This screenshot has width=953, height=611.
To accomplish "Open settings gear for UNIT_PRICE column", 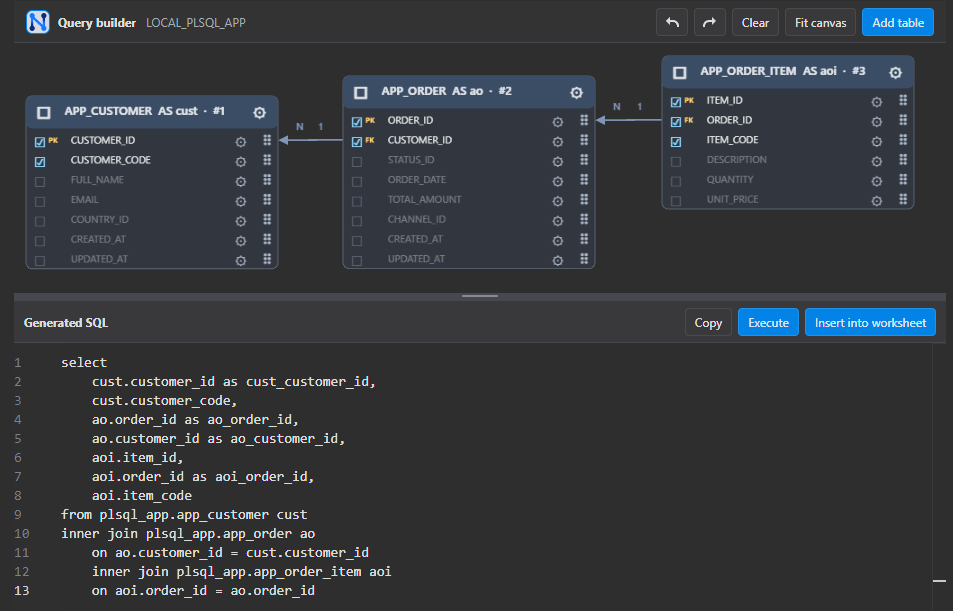I will tap(876, 201).
